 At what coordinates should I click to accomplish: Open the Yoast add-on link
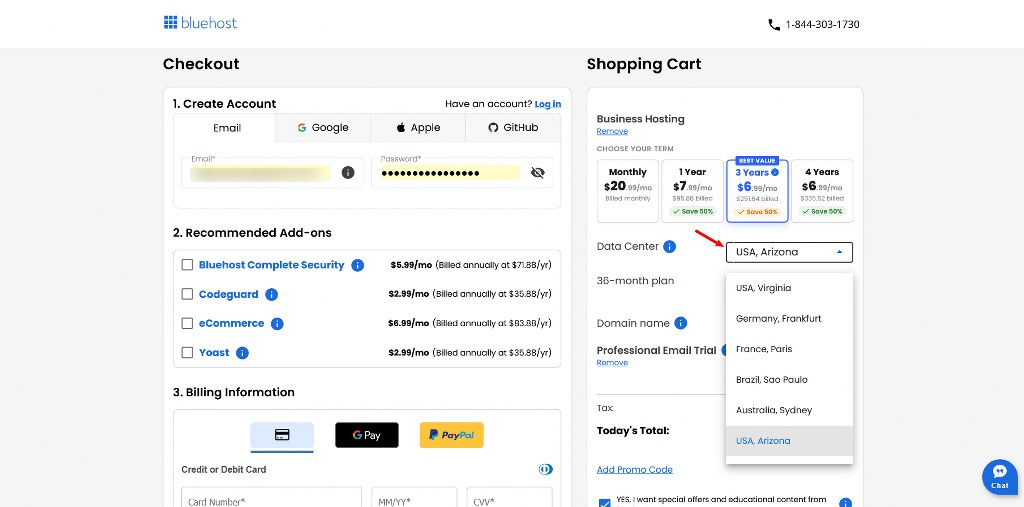pos(214,353)
